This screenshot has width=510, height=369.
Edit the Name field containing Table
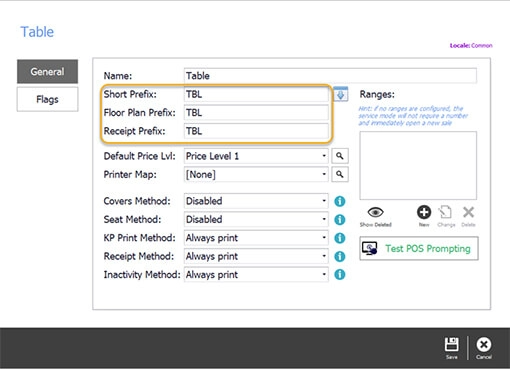point(330,76)
